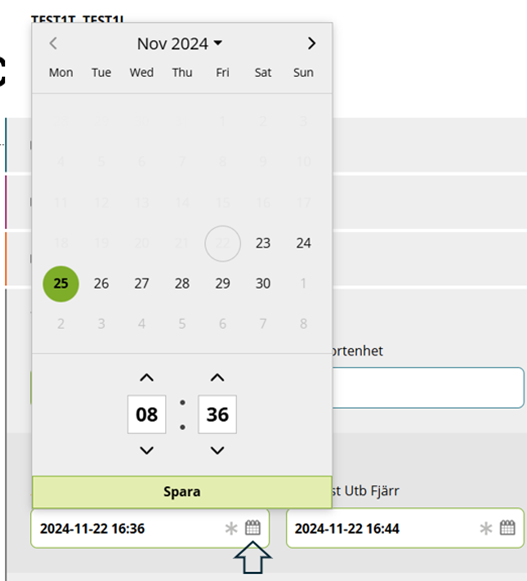Choose November 30 in the calendar
This screenshot has width=527, height=581.
click(263, 284)
